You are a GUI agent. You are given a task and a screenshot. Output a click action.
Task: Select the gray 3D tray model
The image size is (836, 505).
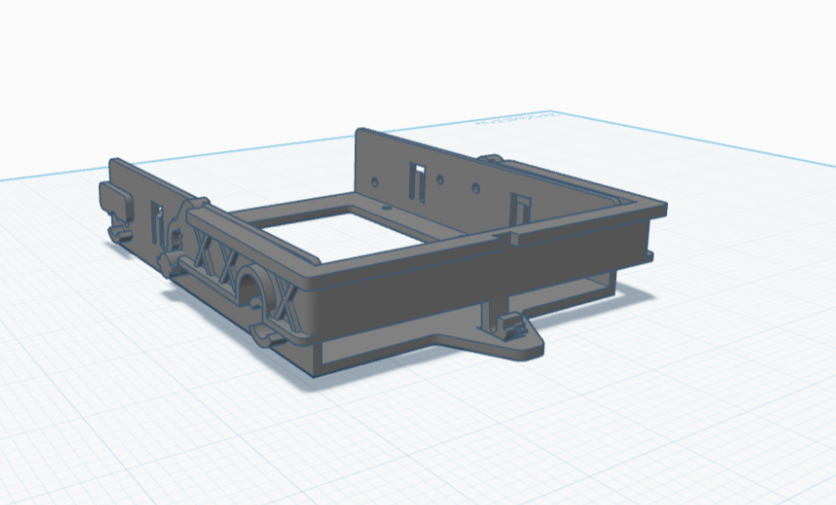[x=400, y=290]
